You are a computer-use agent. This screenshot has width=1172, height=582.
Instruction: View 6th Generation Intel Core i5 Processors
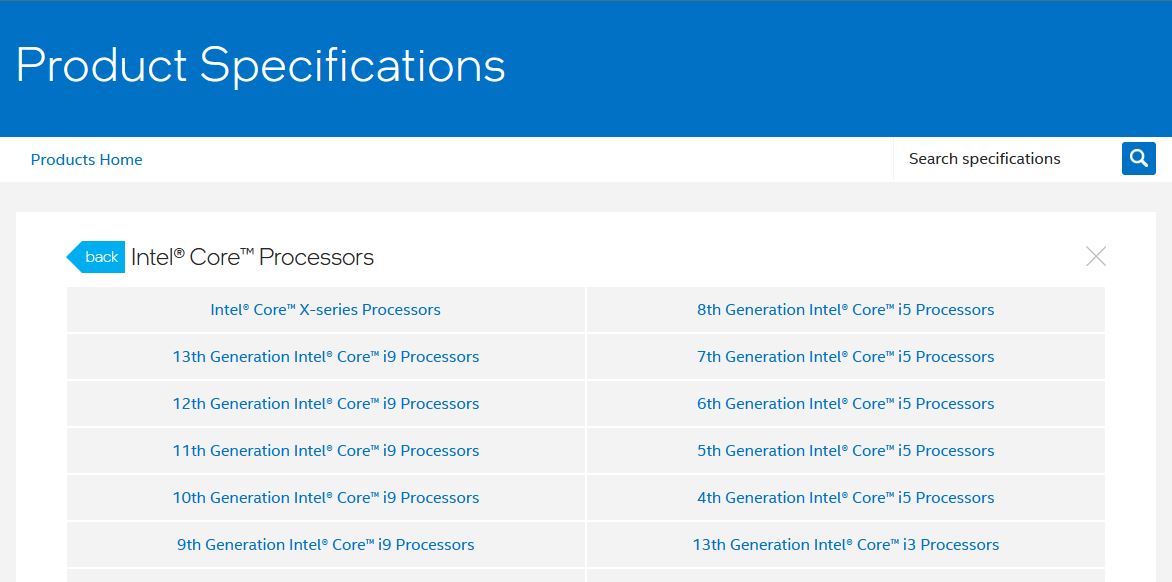[846, 403]
